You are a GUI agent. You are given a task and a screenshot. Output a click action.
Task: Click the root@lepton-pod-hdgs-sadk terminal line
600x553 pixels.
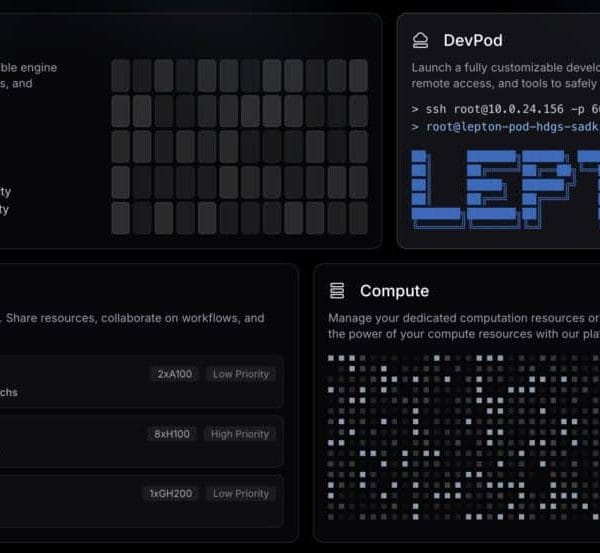click(x=506, y=127)
